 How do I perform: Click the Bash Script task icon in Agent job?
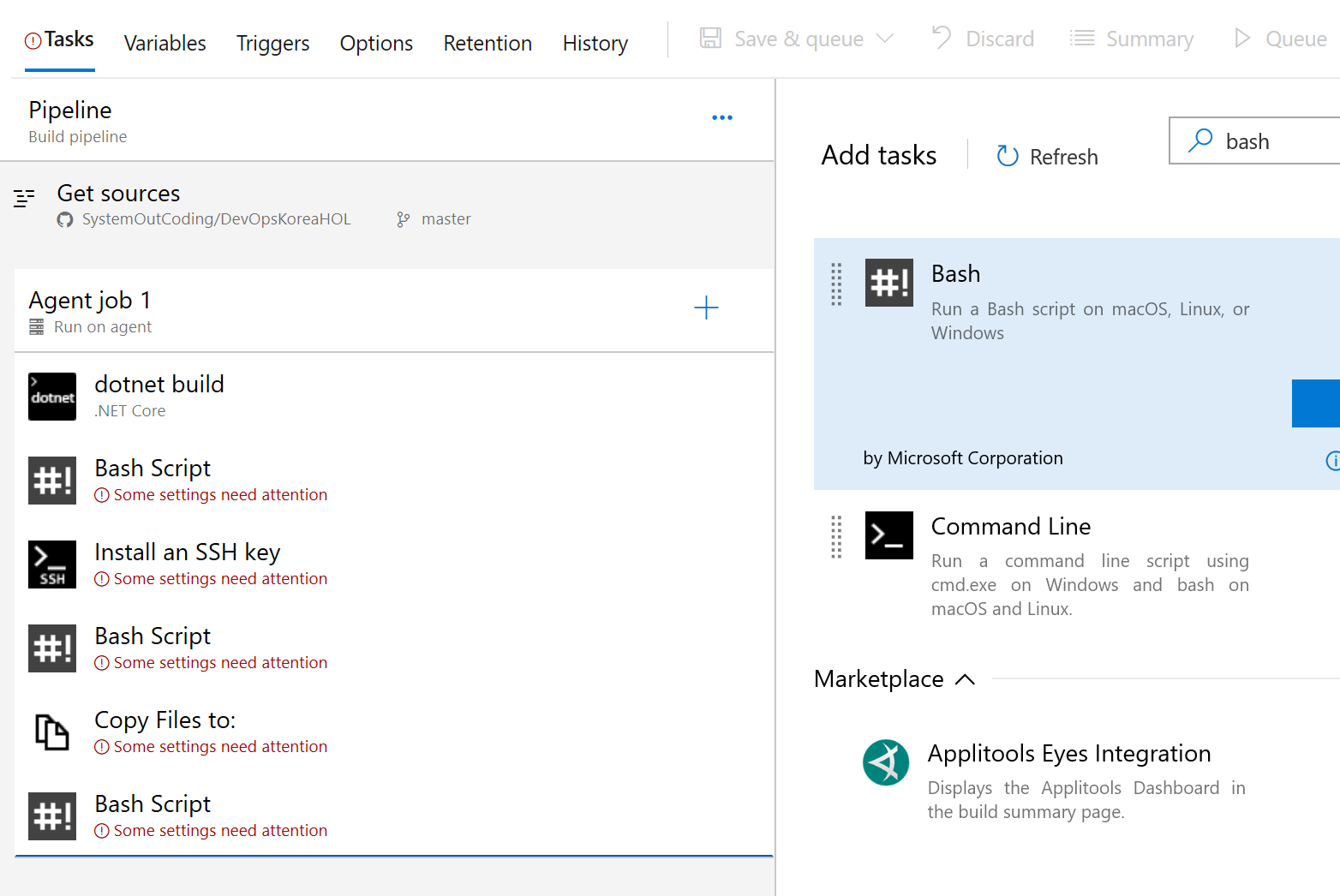[x=51, y=480]
